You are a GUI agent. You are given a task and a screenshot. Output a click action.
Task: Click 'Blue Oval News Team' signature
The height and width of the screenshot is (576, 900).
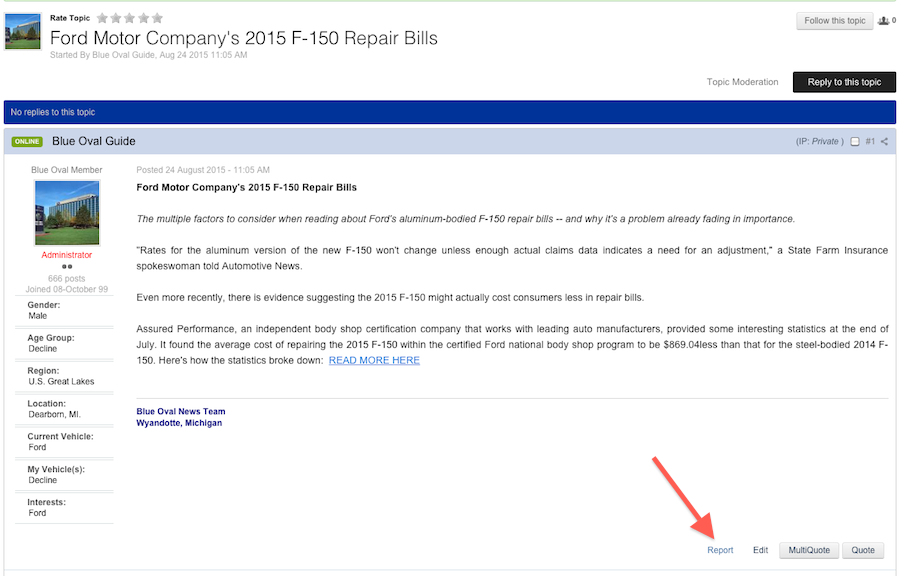(x=181, y=411)
